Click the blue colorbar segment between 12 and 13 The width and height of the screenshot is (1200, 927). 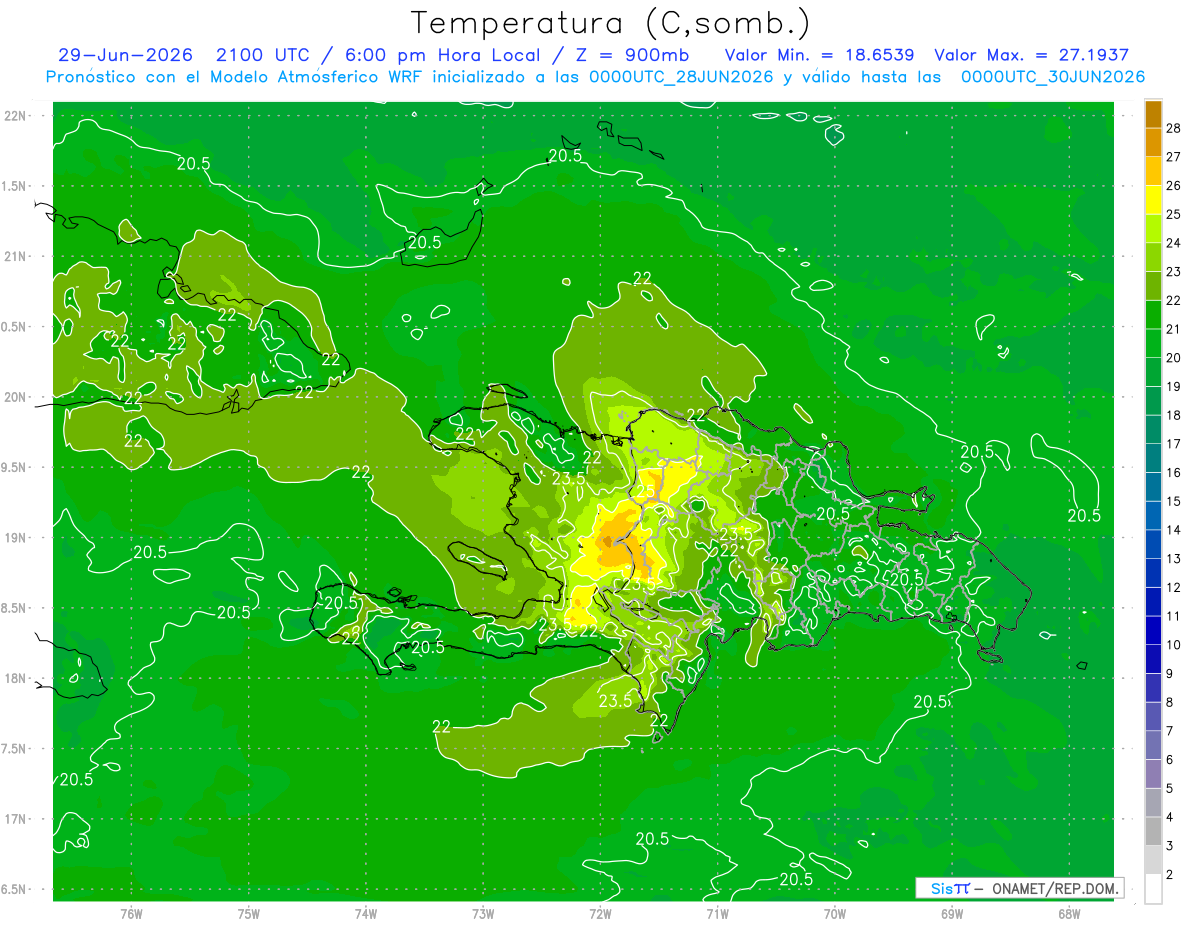click(1153, 574)
